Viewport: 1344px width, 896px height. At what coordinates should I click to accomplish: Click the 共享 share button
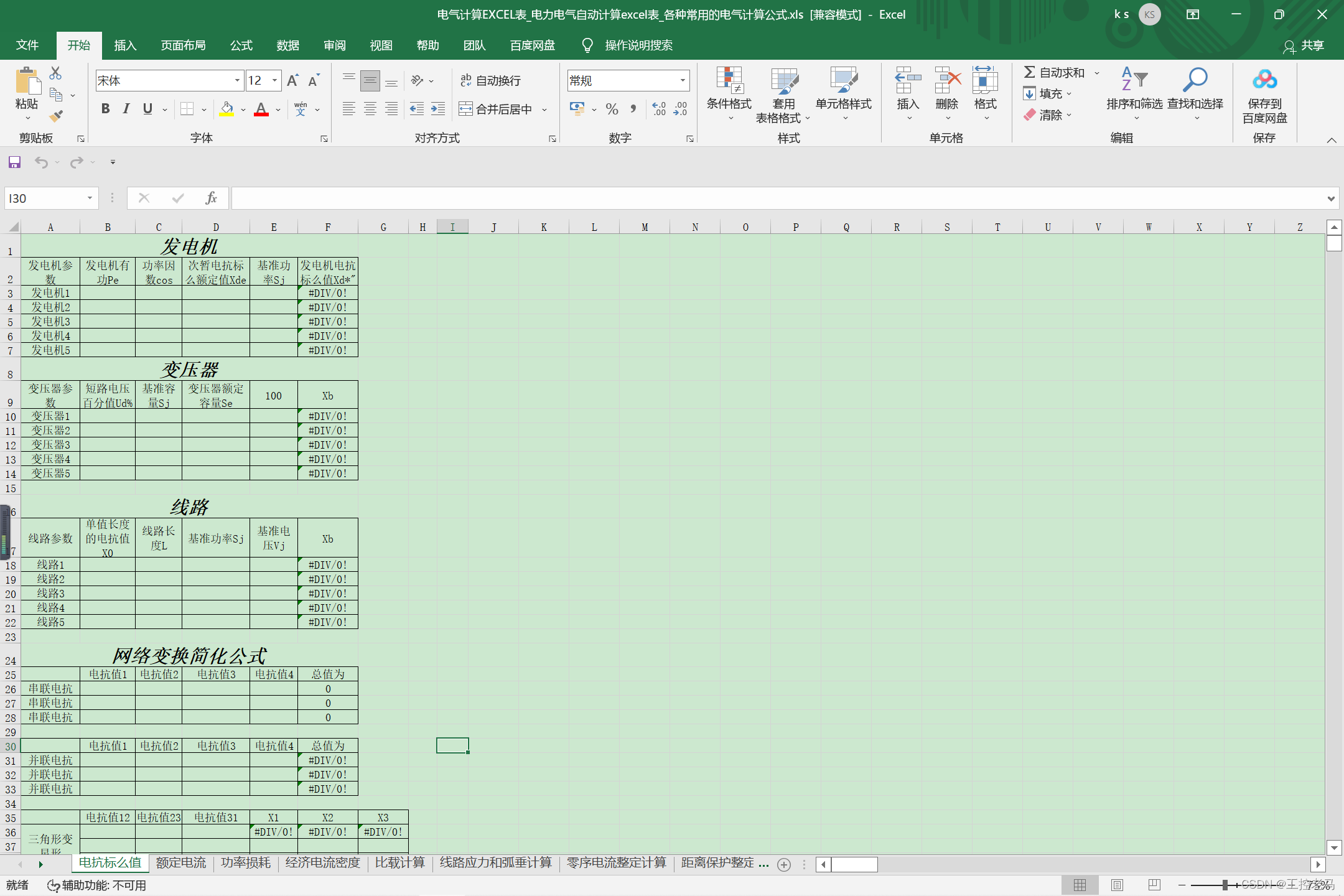click(x=1304, y=45)
